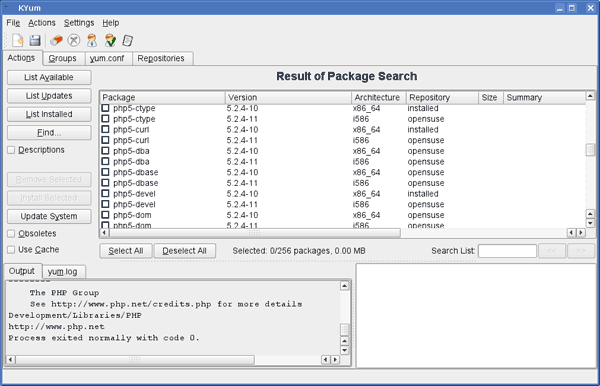Click output panel horizontal scroll left-end arrow
The image size is (600, 386).
coord(11,360)
